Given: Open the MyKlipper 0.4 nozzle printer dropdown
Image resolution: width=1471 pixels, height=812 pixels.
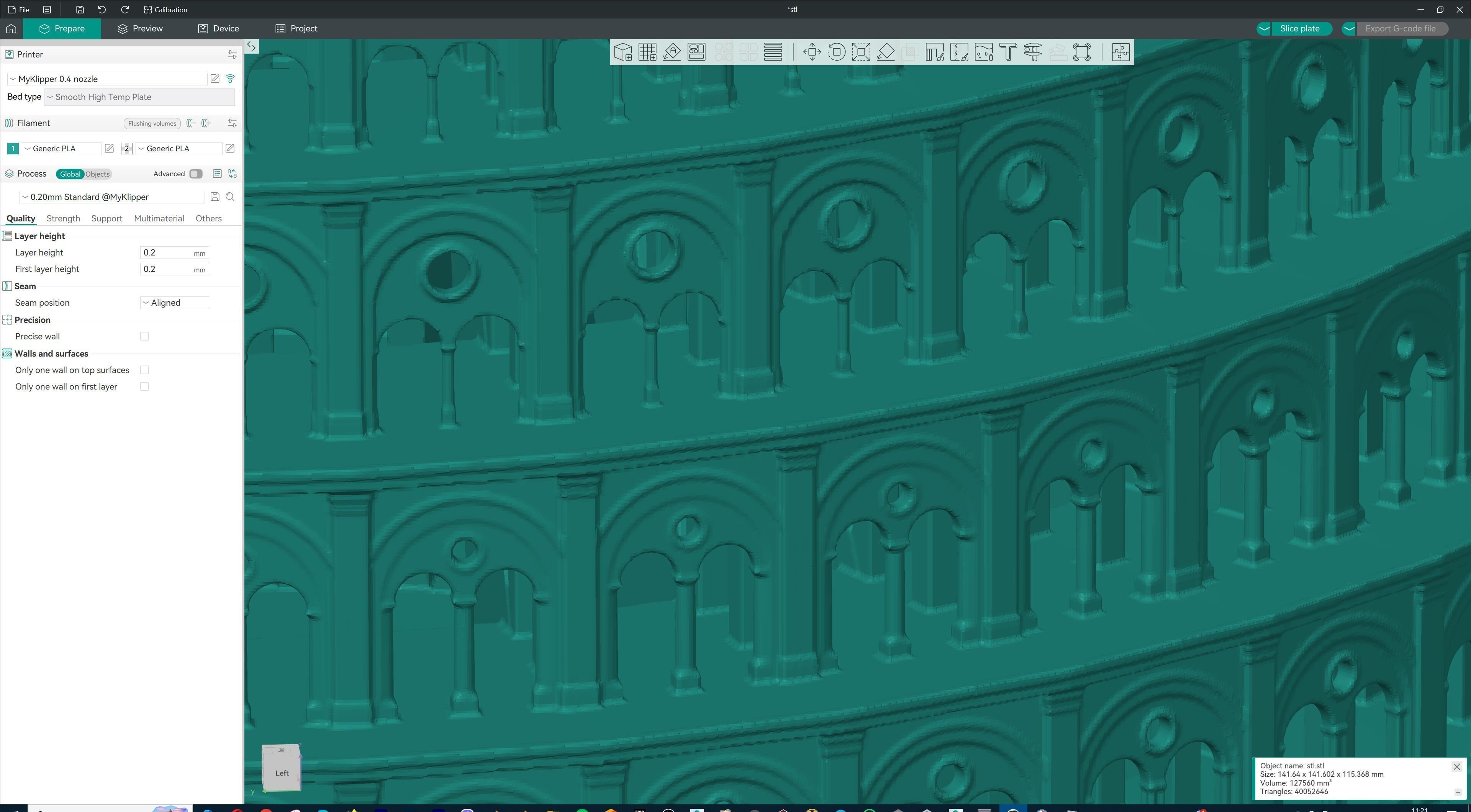Looking at the screenshot, I should point(107,79).
